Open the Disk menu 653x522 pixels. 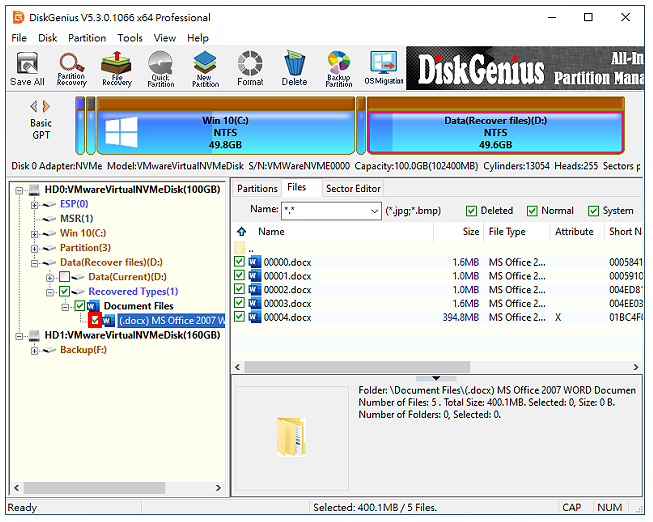pos(47,38)
